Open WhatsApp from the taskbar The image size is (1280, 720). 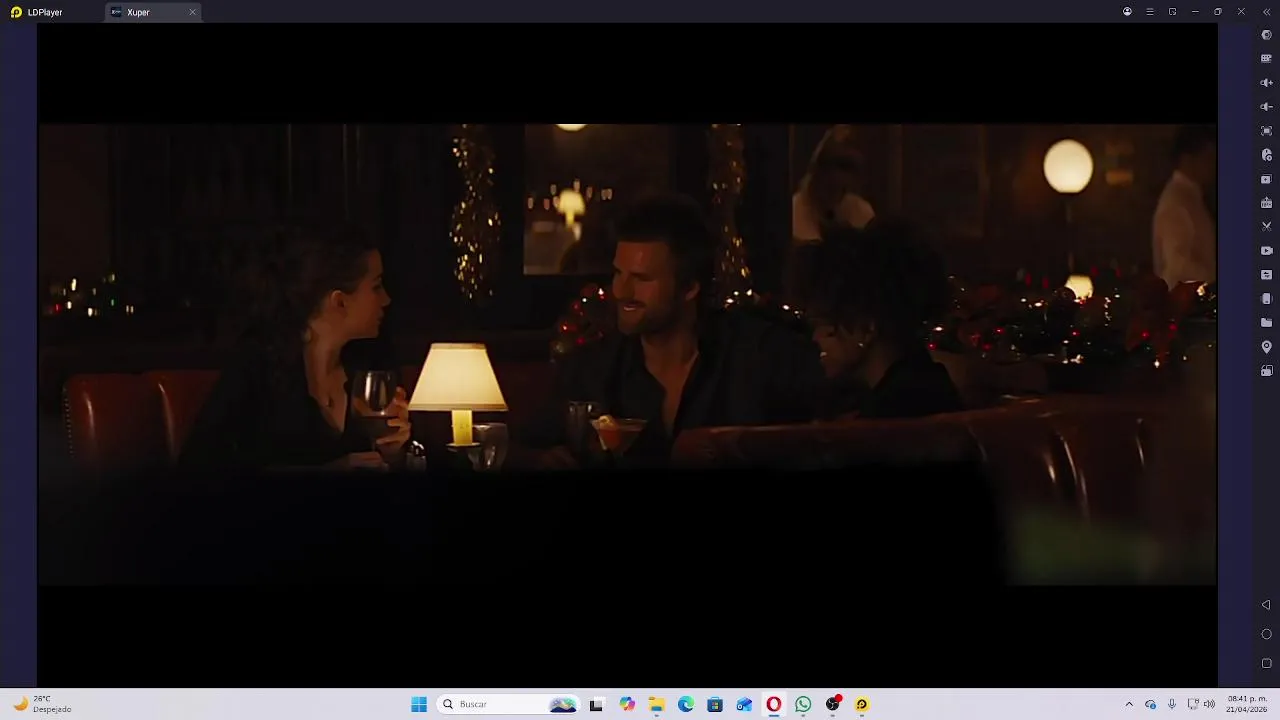point(803,704)
